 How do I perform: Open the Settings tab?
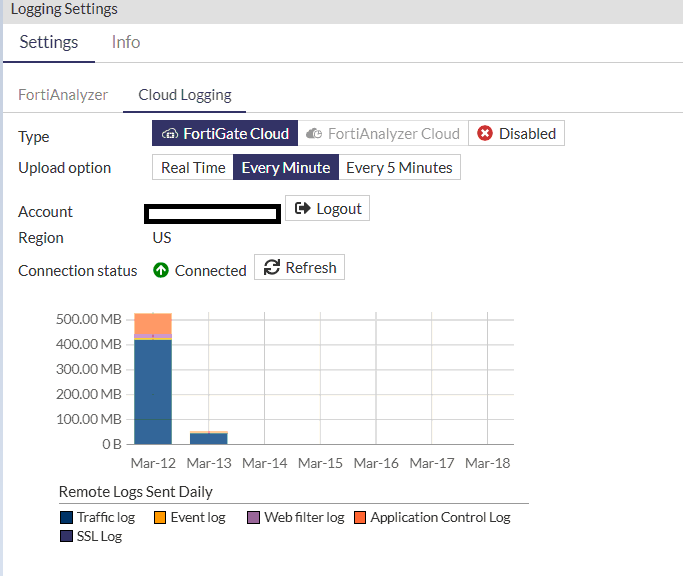click(x=49, y=42)
